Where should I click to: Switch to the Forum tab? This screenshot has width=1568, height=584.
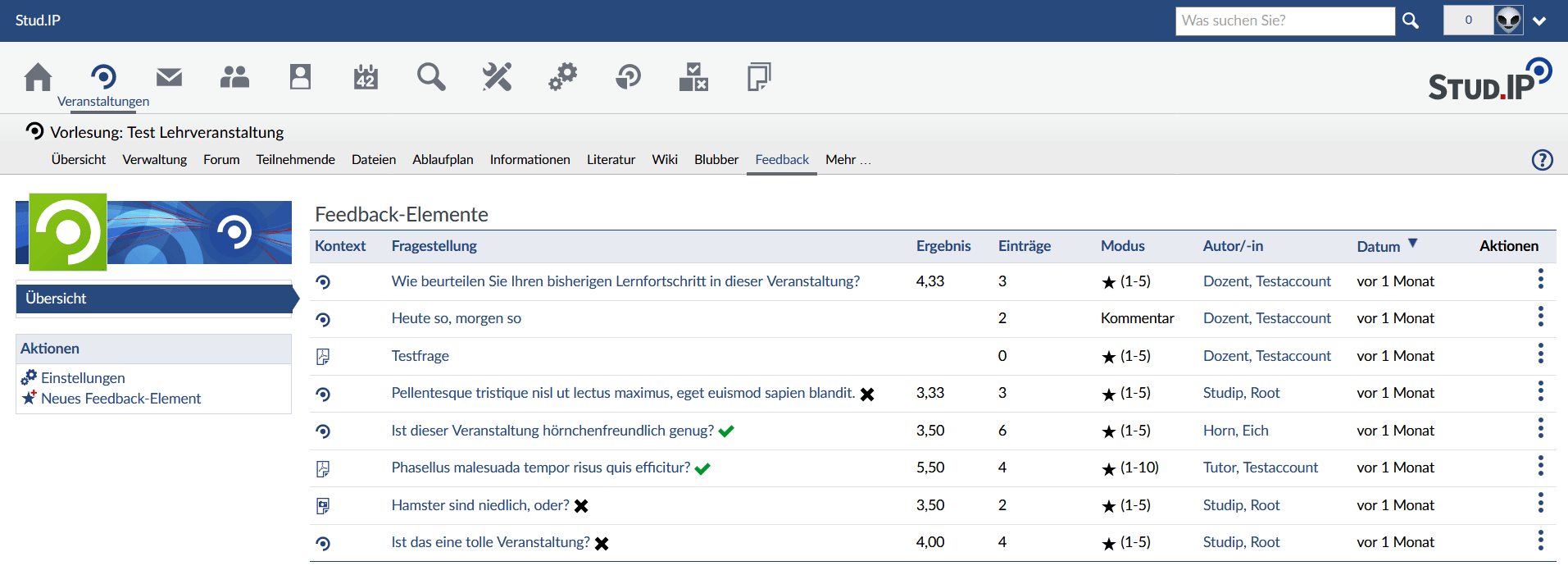(221, 160)
